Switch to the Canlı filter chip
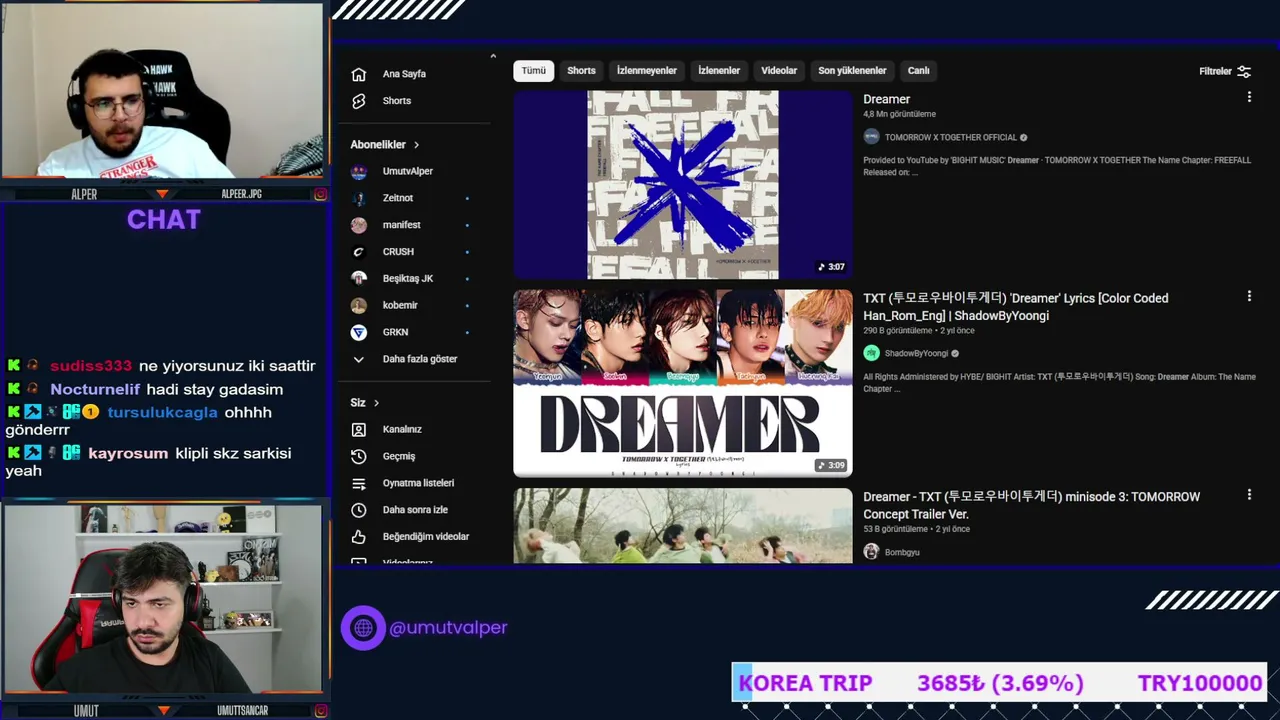1280x720 pixels. [918, 71]
